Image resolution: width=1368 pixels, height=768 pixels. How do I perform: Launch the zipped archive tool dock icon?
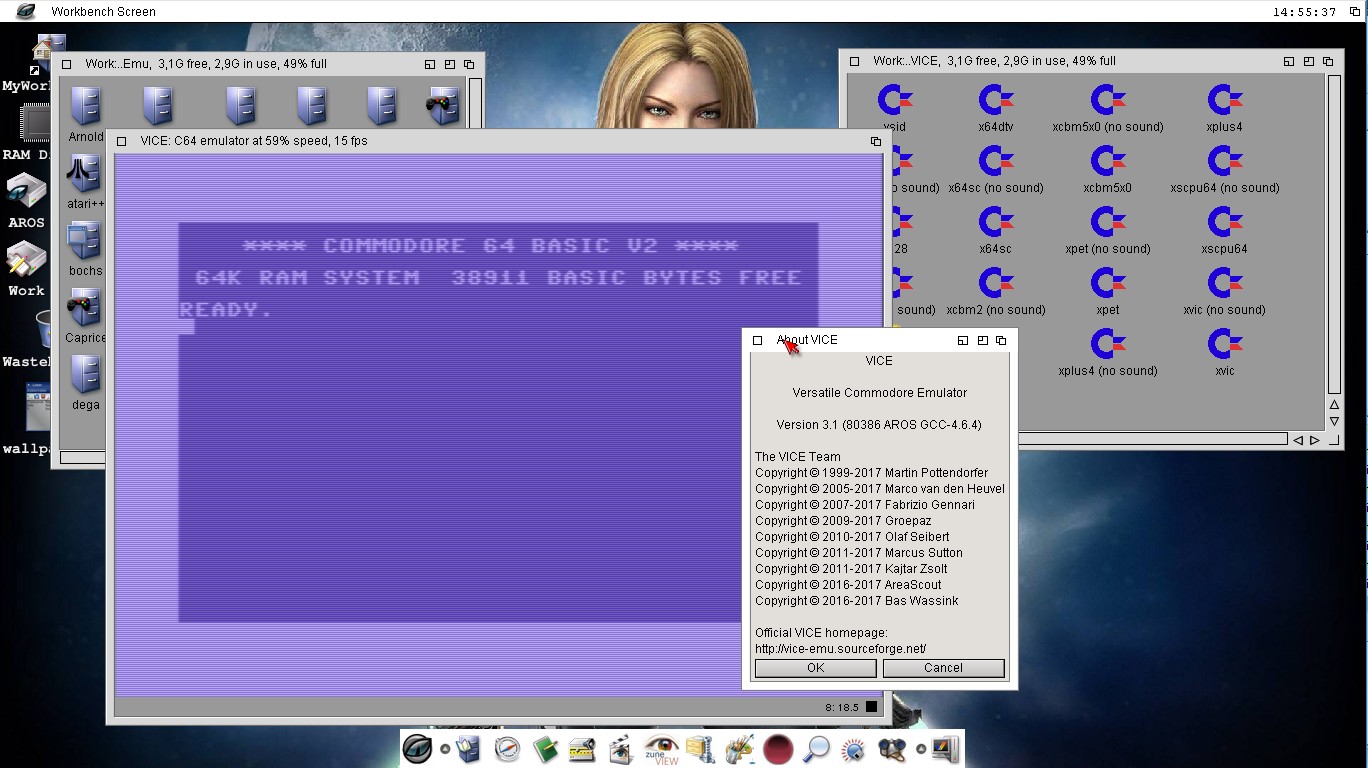coord(700,748)
